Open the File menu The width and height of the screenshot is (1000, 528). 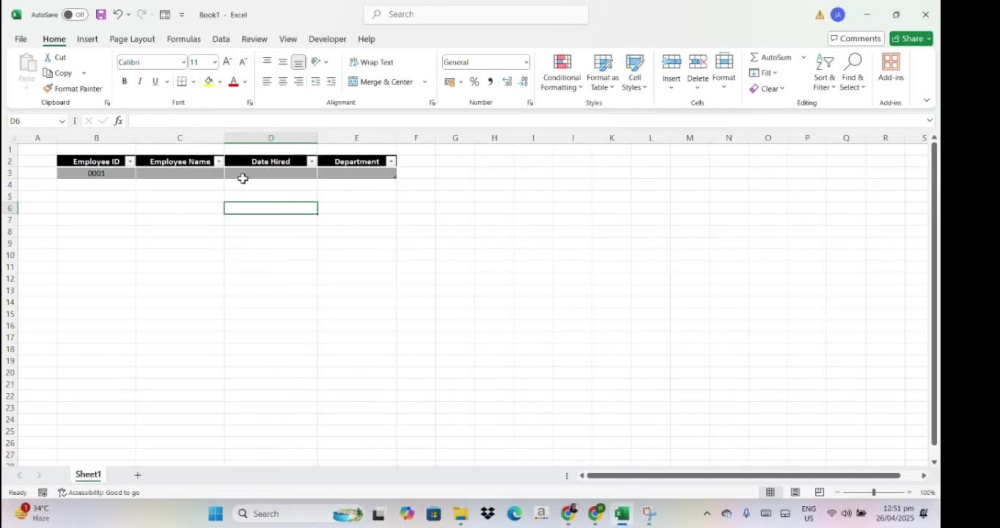20,39
